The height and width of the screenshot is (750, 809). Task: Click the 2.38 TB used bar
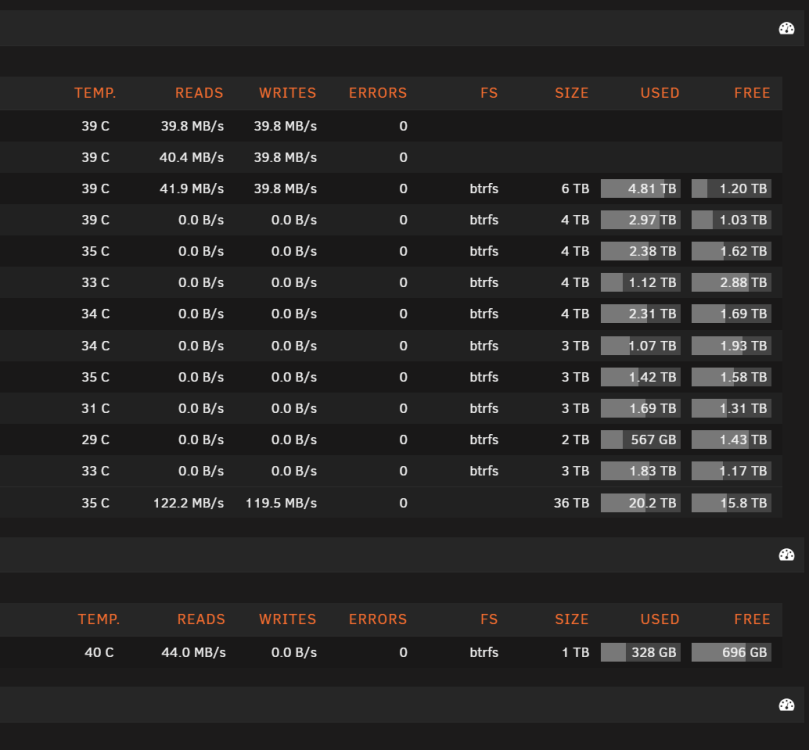coord(641,251)
